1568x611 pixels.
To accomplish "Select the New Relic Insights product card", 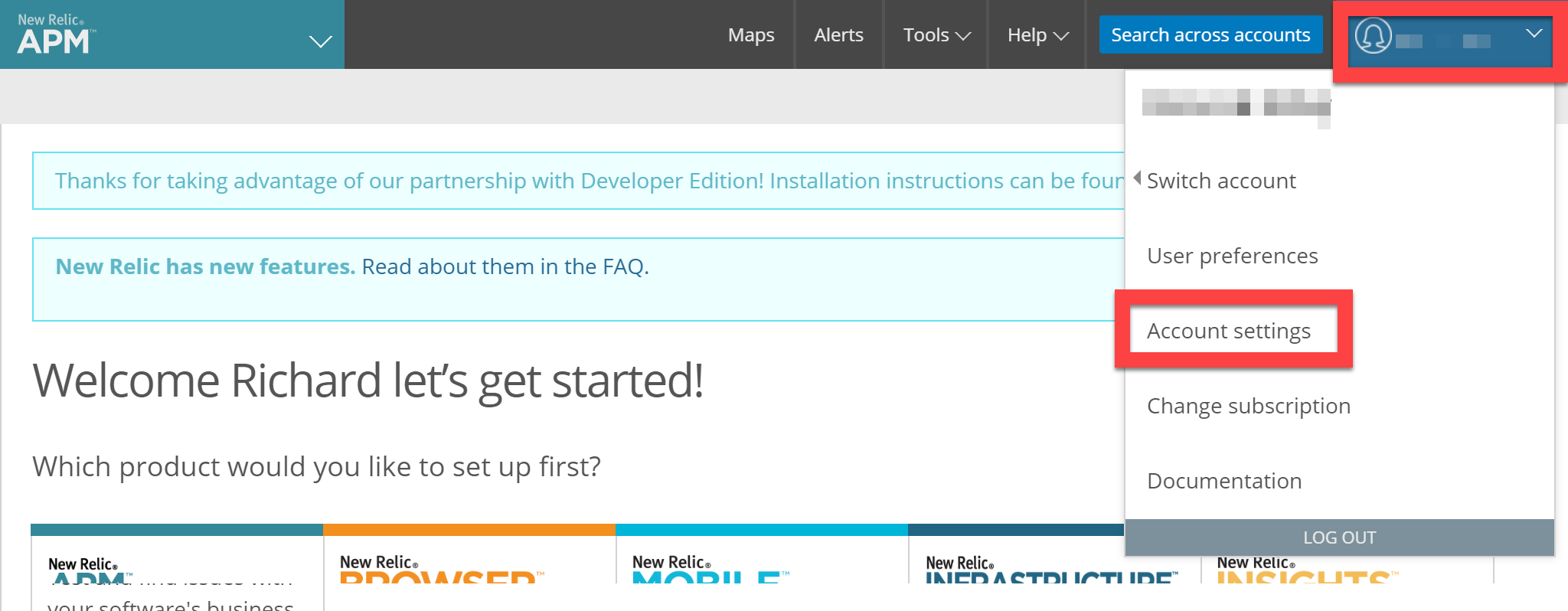I will (x=1347, y=570).
